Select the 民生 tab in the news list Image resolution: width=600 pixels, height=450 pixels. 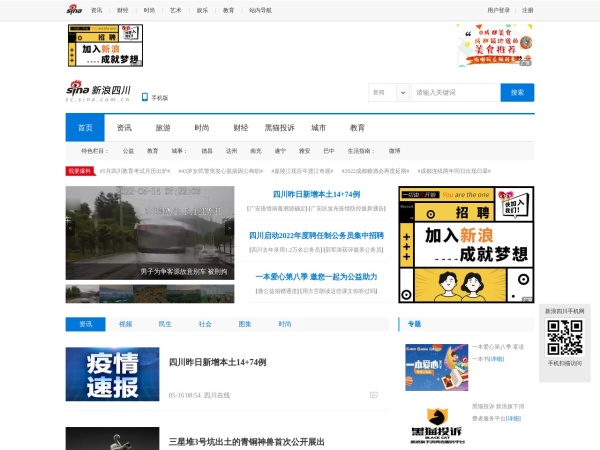click(x=165, y=324)
